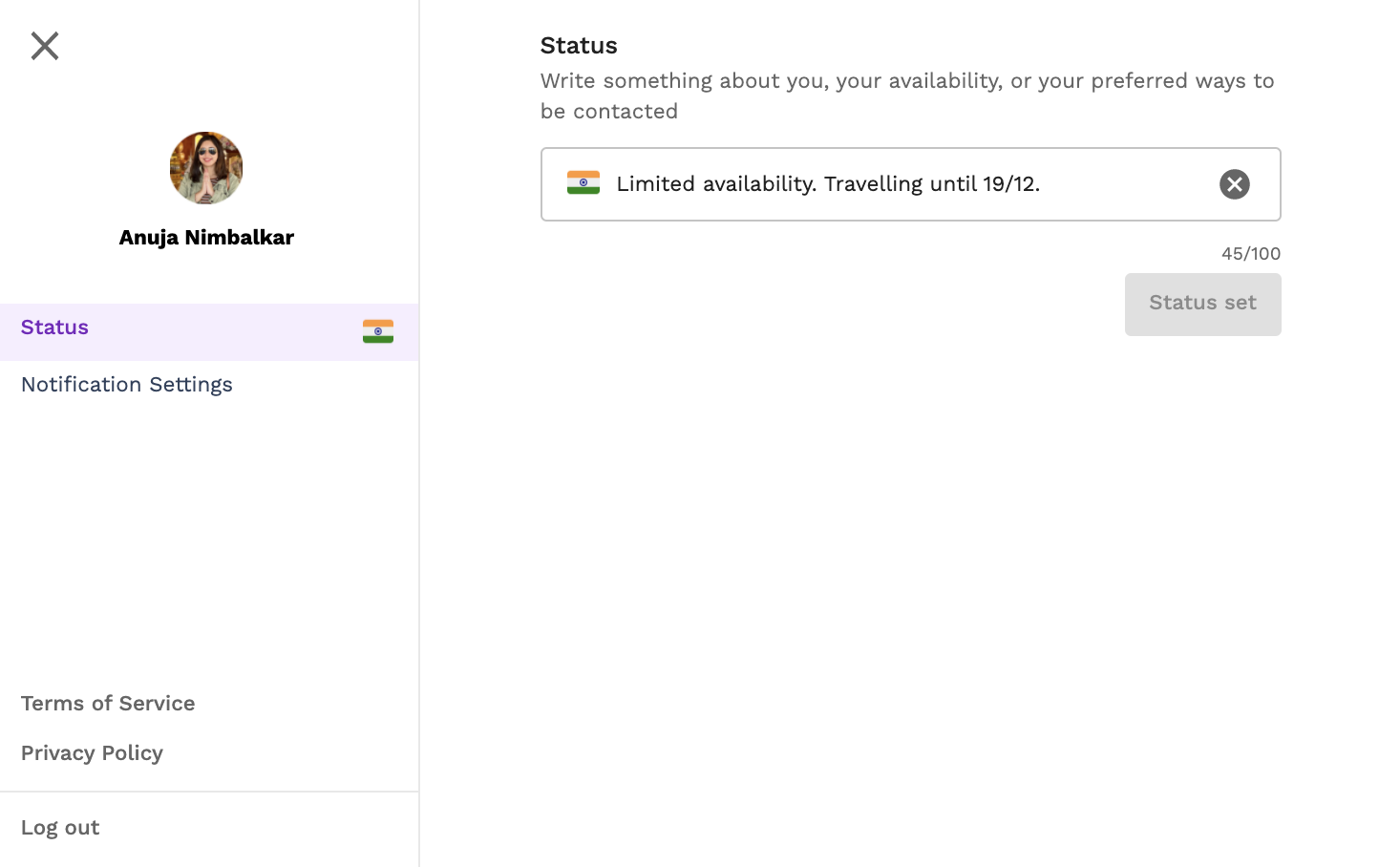Image resolution: width=1400 pixels, height=867 pixels.
Task: Click the word Travelling in status input
Action: coord(874,183)
